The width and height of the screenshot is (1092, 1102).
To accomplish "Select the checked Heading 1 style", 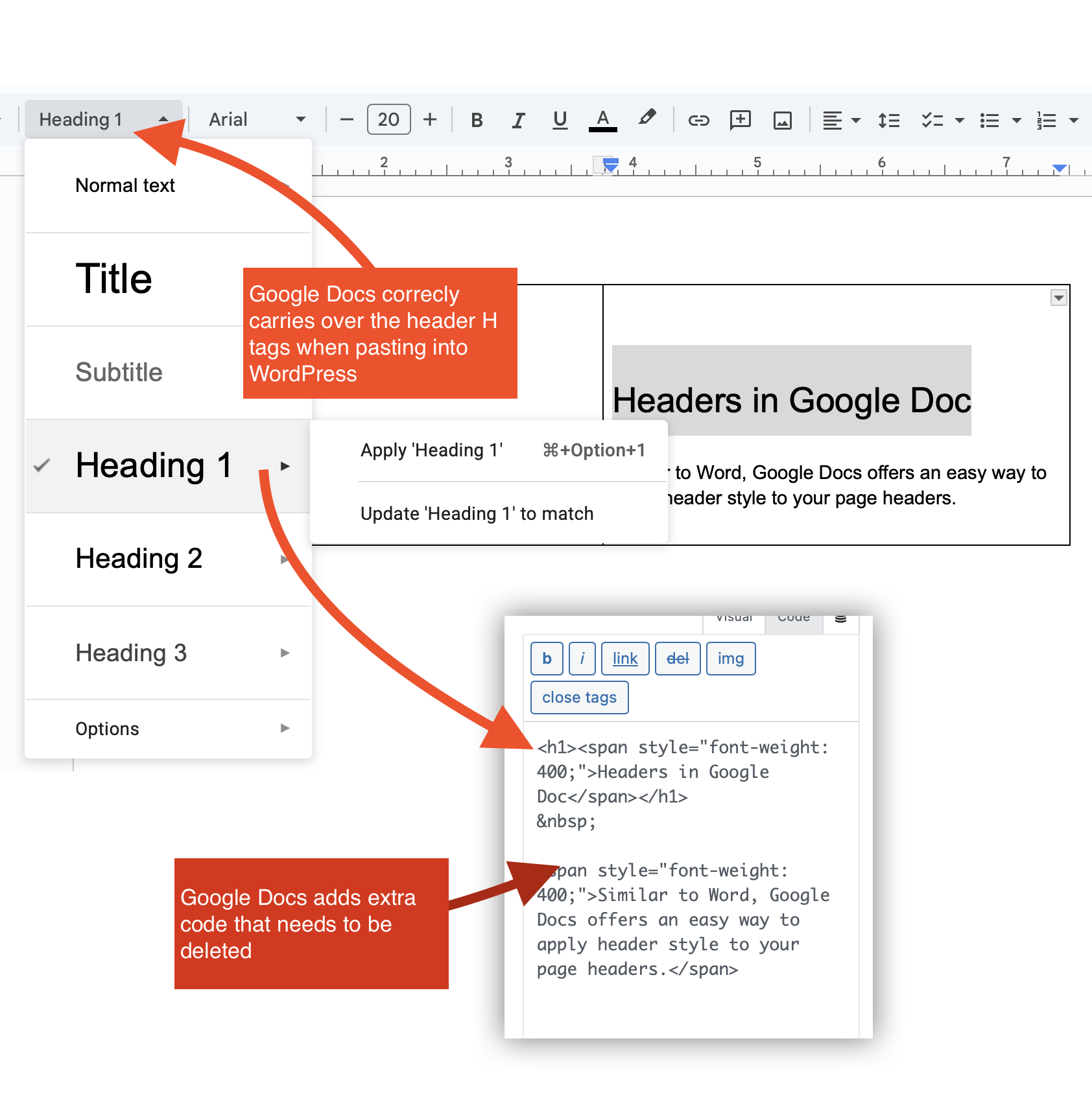I will point(168,466).
